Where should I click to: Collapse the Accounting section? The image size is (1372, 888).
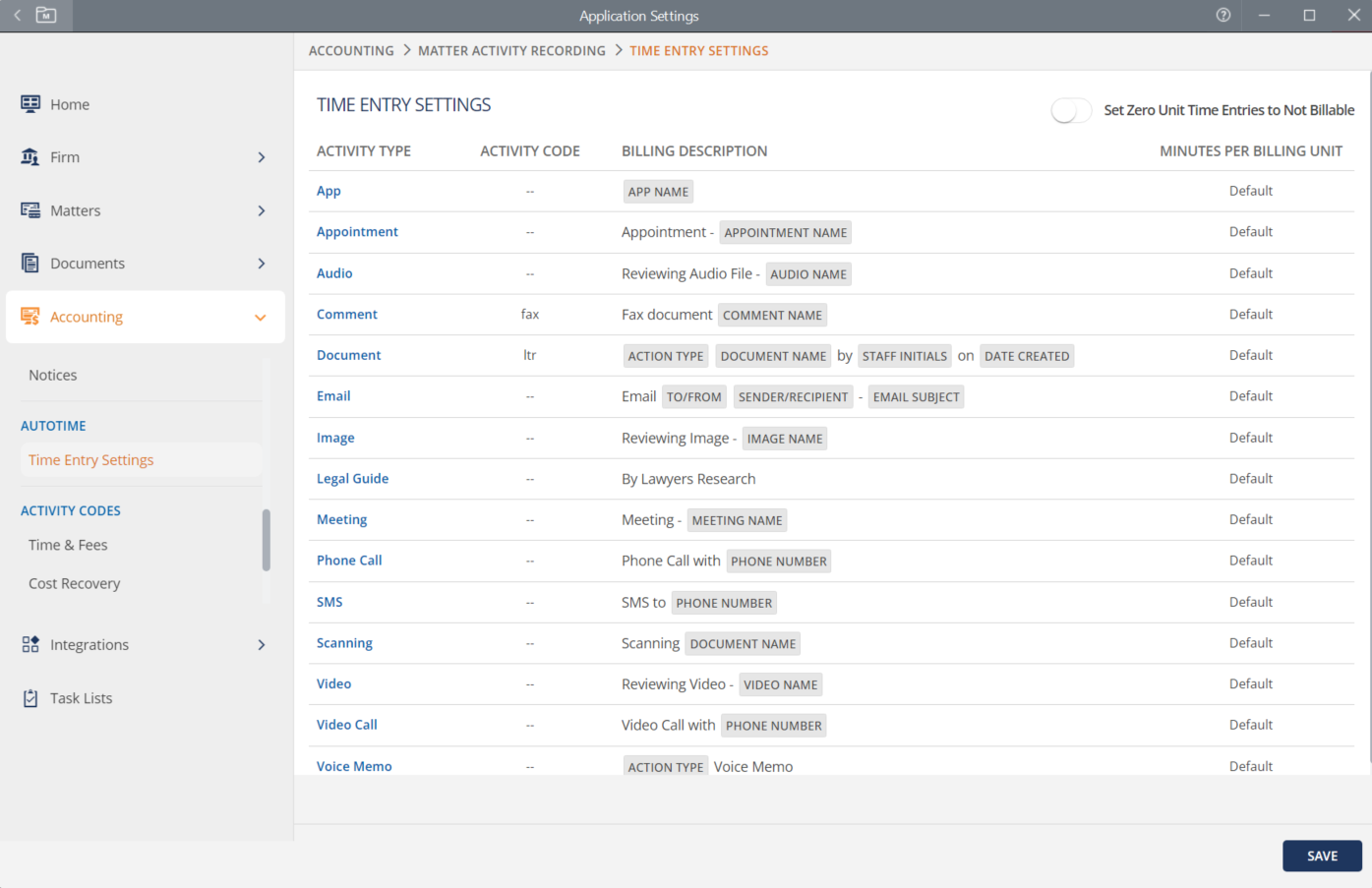pyautogui.click(x=260, y=317)
